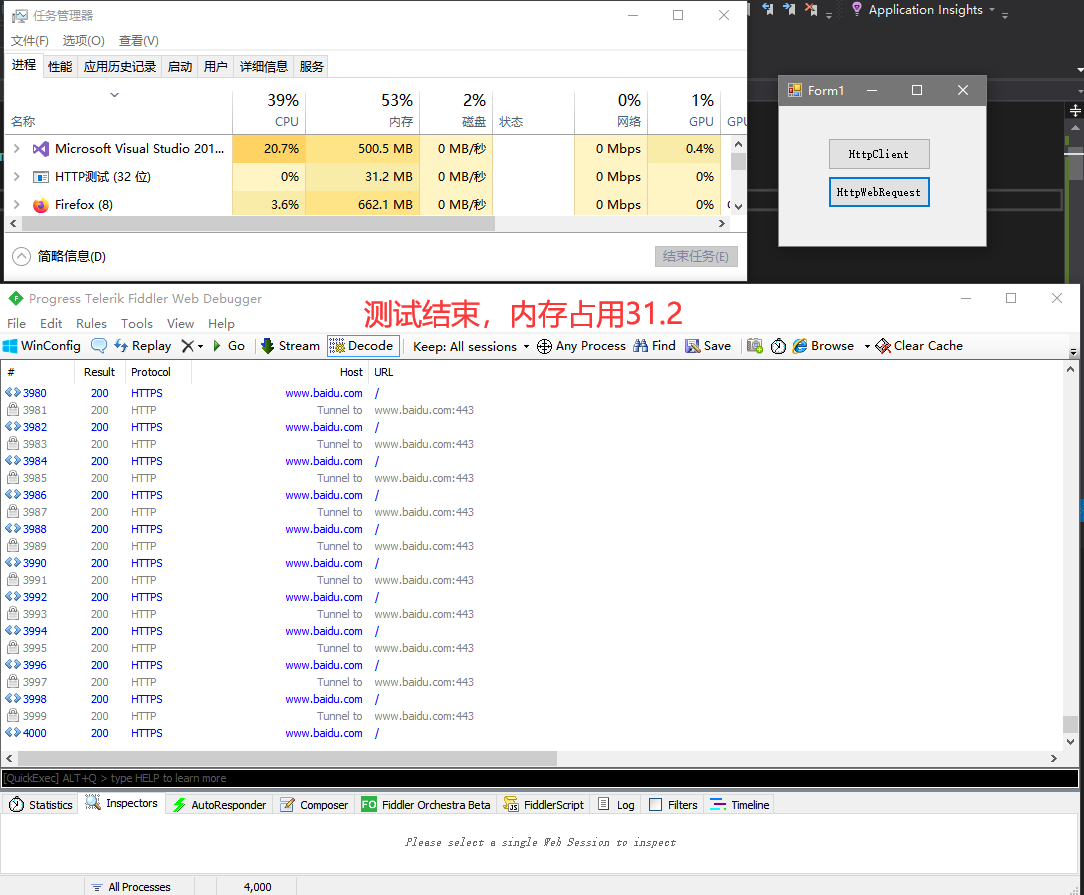Open the AutoResponder tab
The height and width of the screenshot is (895, 1084).
(x=219, y=804)
